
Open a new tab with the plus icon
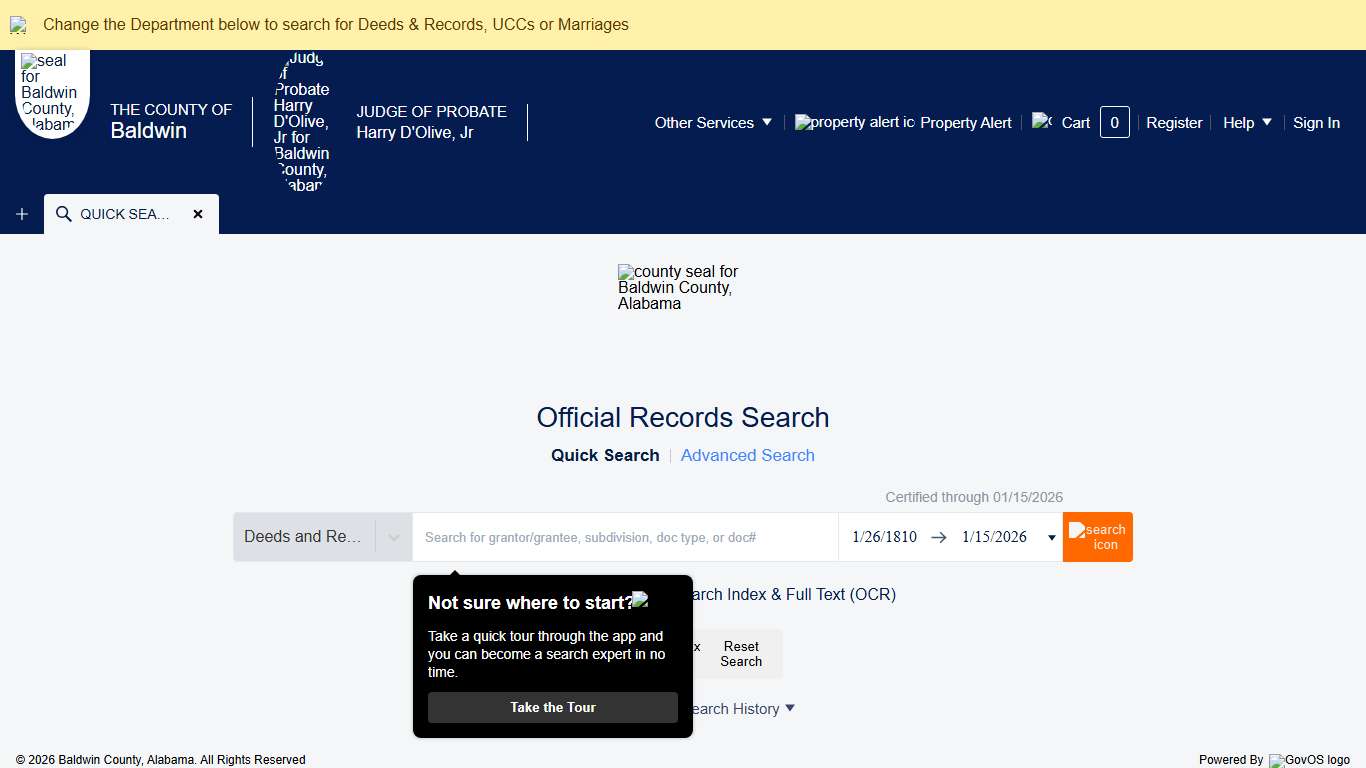click(22, 214)
